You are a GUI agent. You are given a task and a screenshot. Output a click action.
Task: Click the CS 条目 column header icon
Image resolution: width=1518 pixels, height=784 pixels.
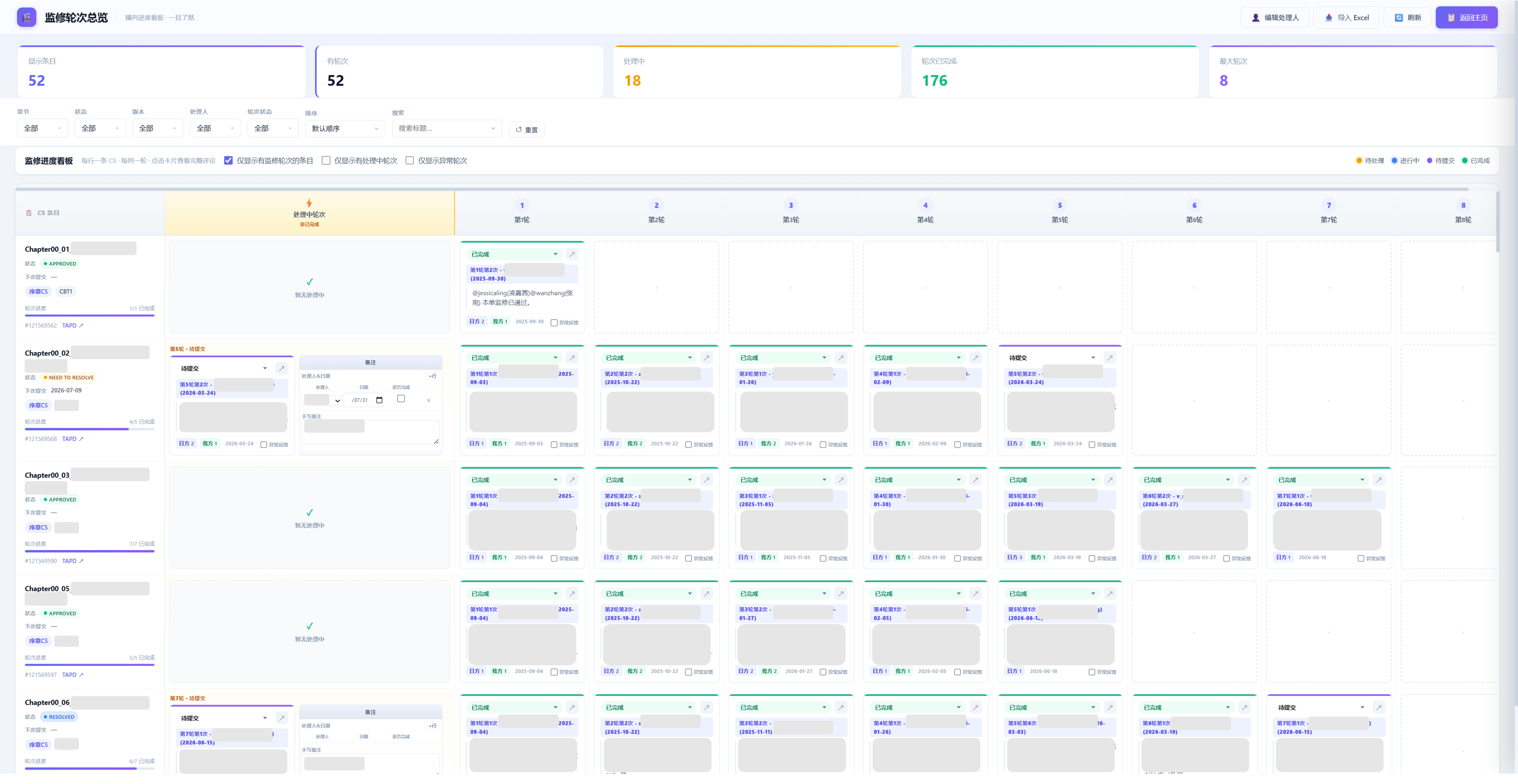(29, 212)
